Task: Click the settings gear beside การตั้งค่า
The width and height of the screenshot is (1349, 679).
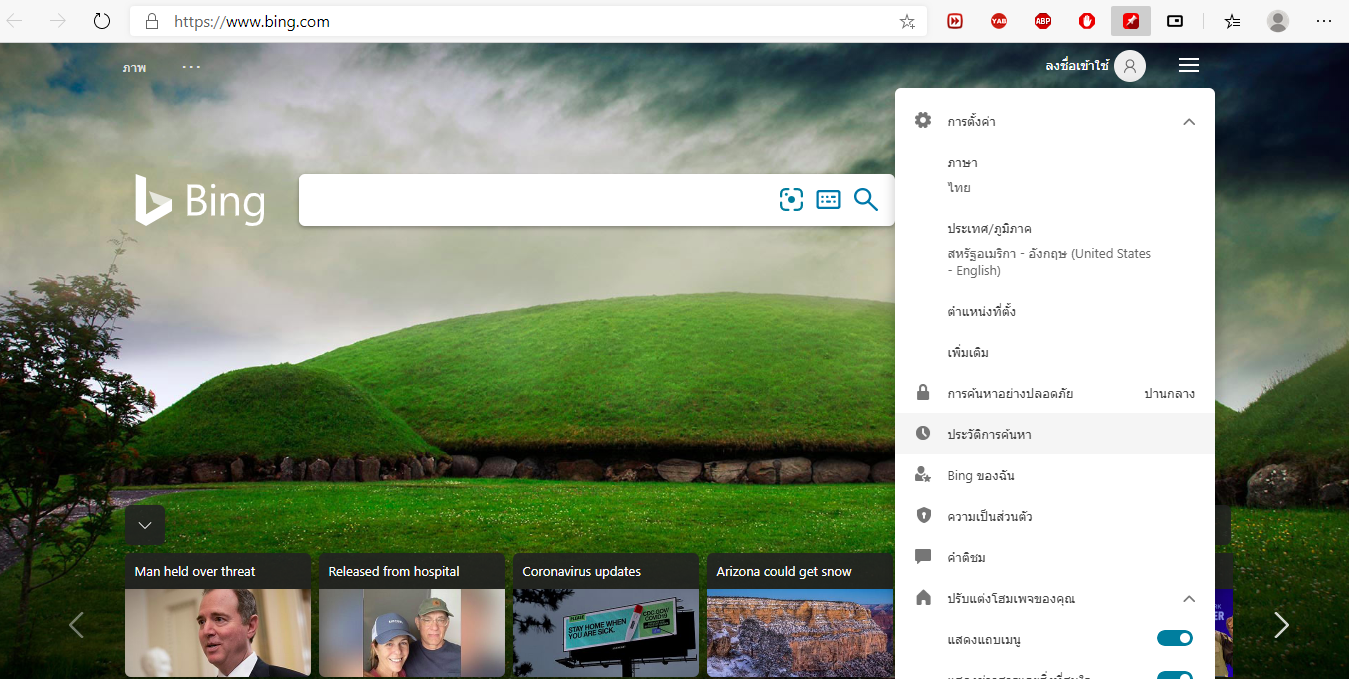Action: click(922, 119)
